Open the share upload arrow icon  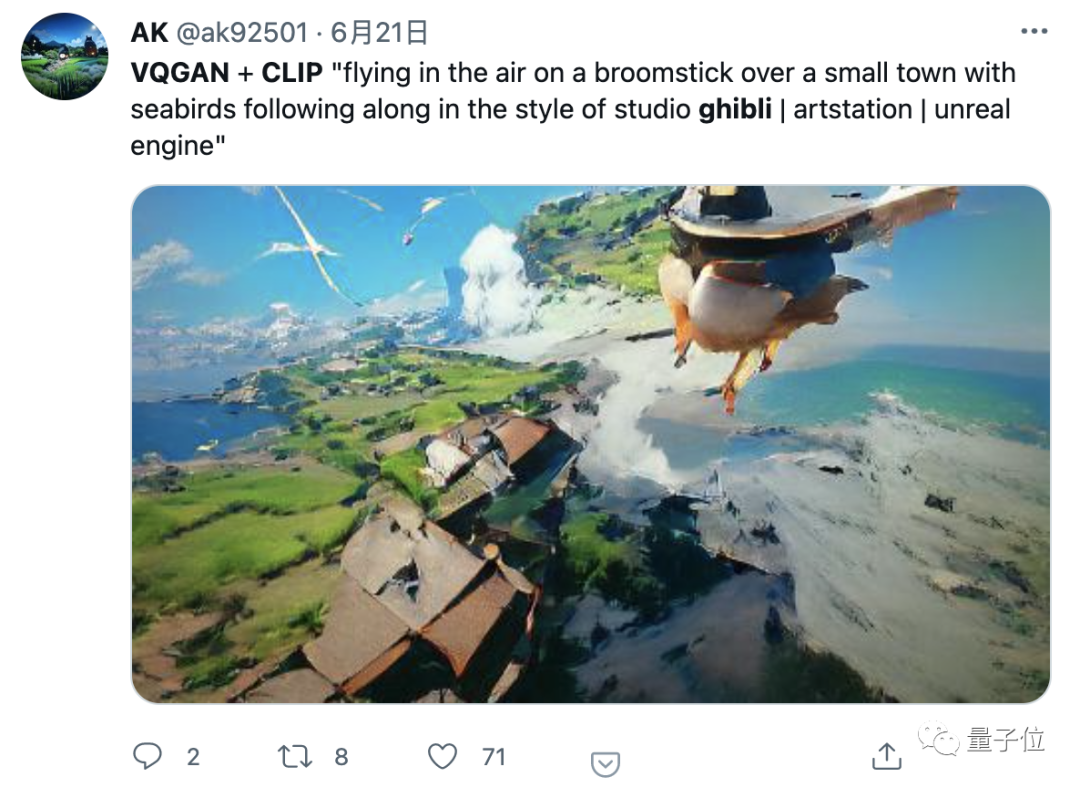coord(886,756)
